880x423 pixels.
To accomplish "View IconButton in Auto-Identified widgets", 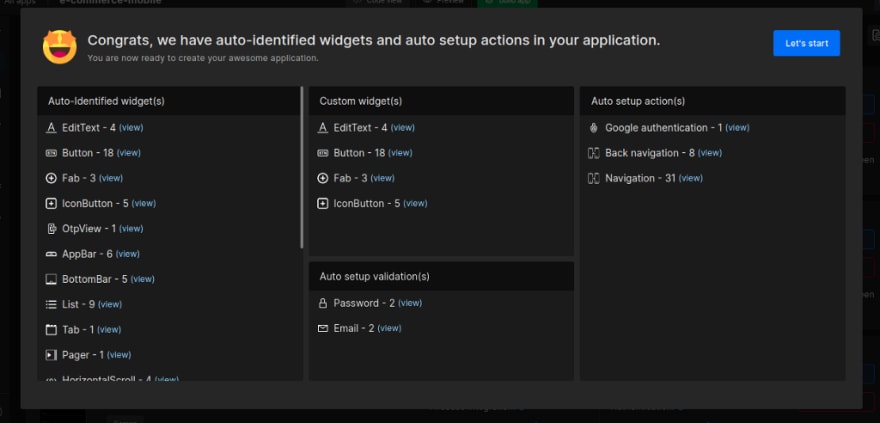I will click(144, 204).
